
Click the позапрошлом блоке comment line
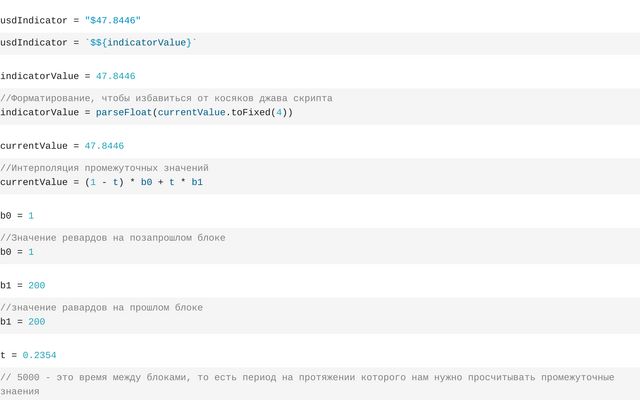pos(113,238)
